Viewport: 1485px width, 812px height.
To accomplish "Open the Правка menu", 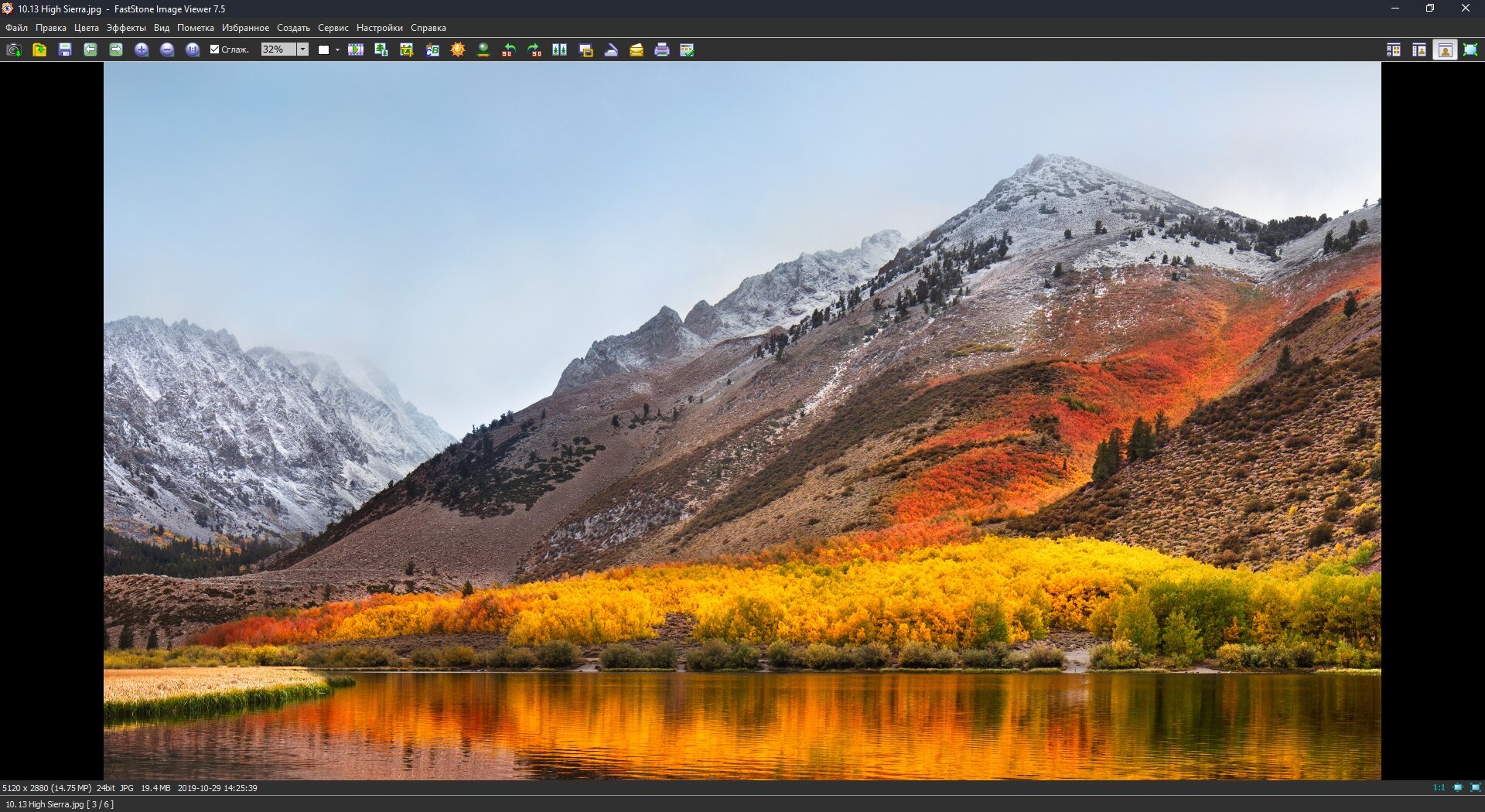I will coord(51,28).
